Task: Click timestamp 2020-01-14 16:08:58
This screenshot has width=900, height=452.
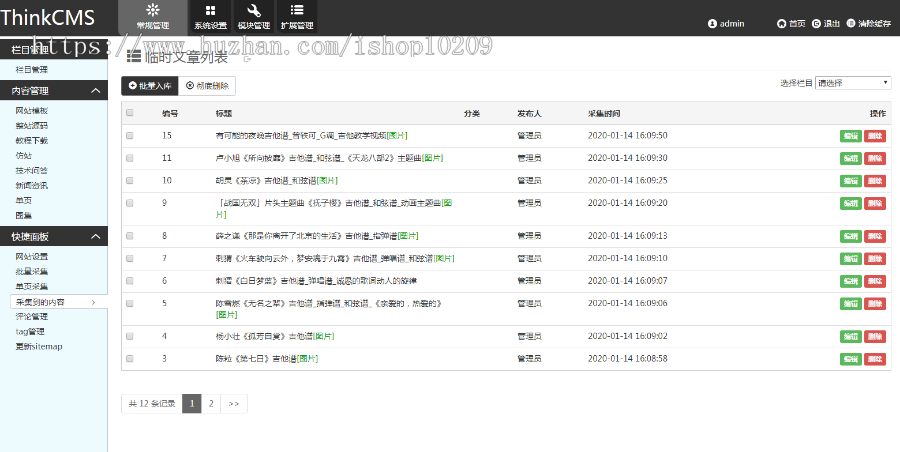Action: 627,358
